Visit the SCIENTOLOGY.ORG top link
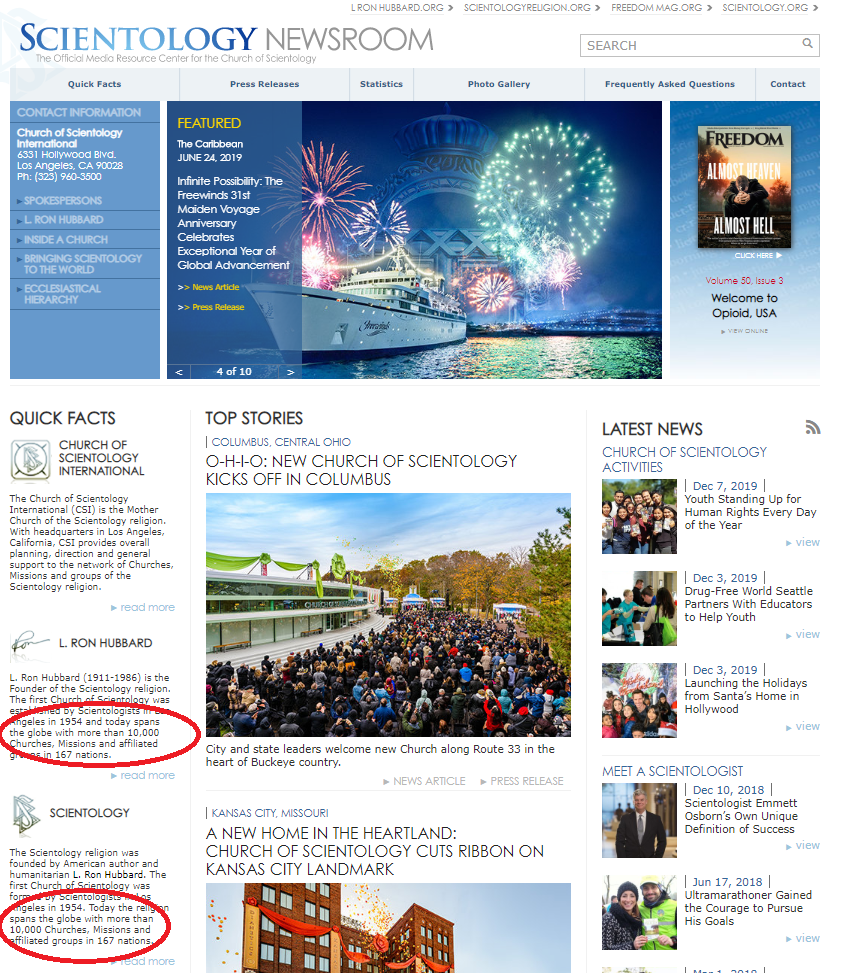857x973 pixels. pos(770,7)
